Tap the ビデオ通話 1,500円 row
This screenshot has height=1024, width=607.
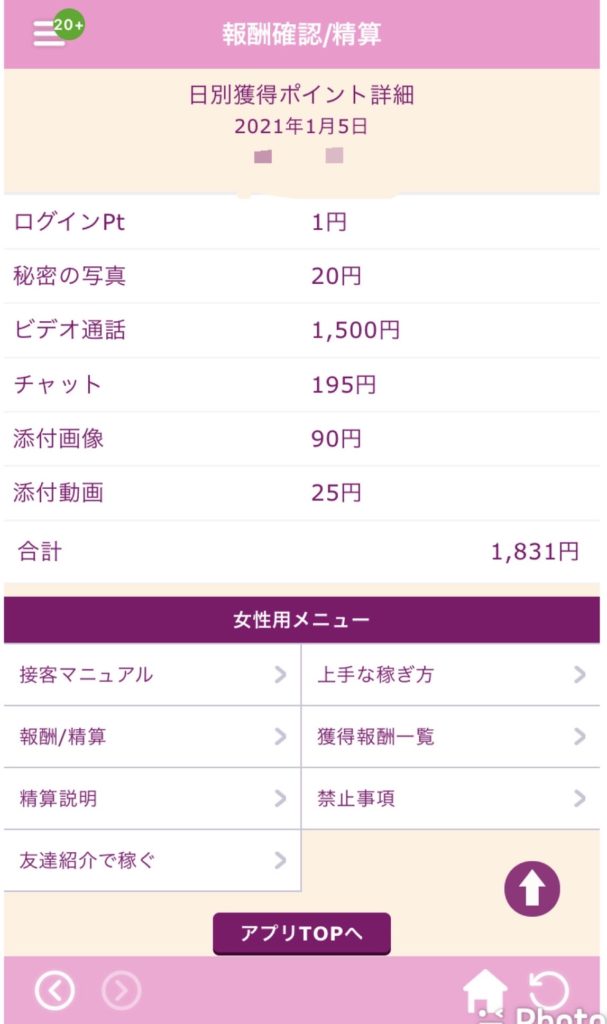pyautogui.click(x=302, y=331)
